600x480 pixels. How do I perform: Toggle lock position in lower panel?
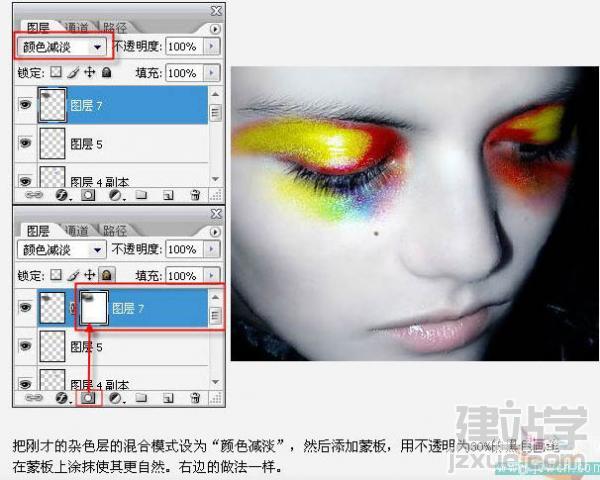tap(90, 275)
